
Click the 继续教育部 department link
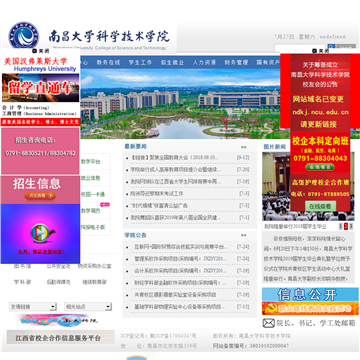95,282
